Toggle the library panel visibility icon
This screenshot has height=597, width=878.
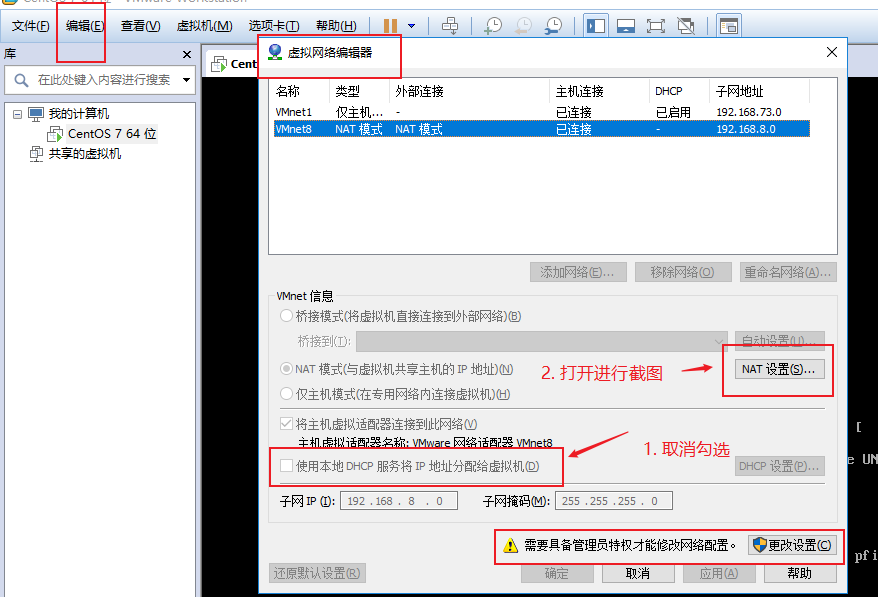597,25
